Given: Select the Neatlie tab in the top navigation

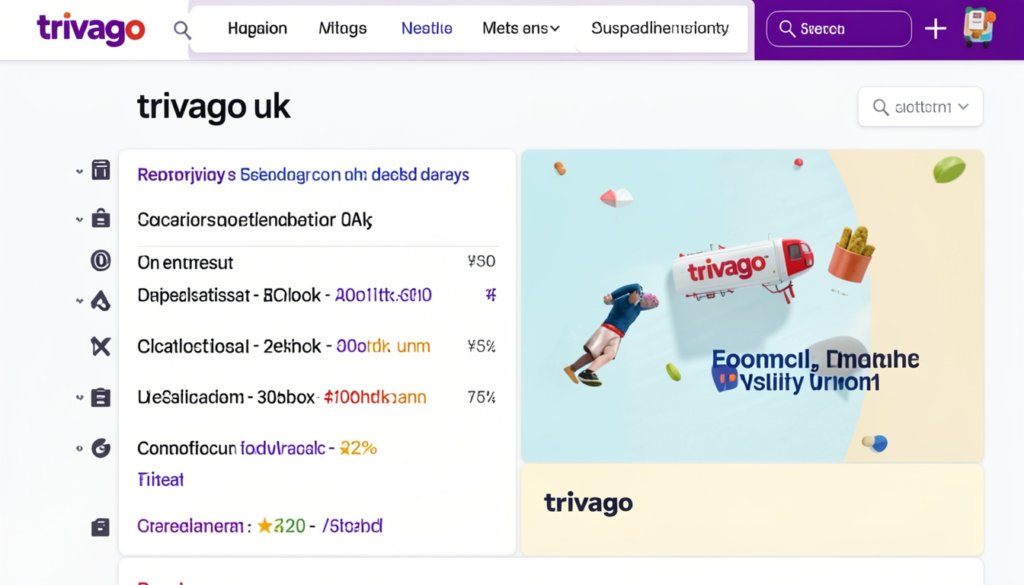Looking at the screenshot, I should point(426,29).
